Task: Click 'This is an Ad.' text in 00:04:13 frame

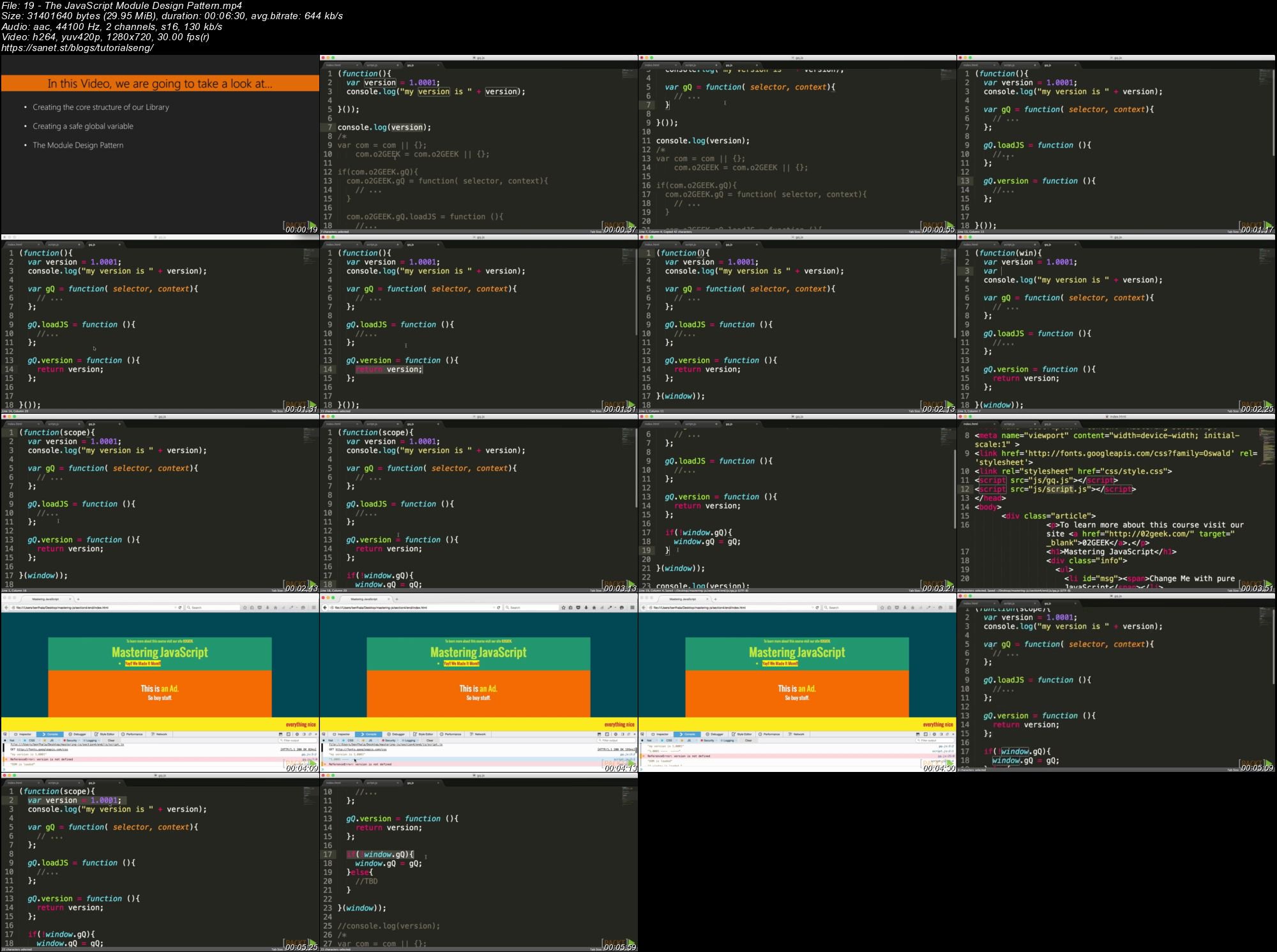Action: (478, 688)
